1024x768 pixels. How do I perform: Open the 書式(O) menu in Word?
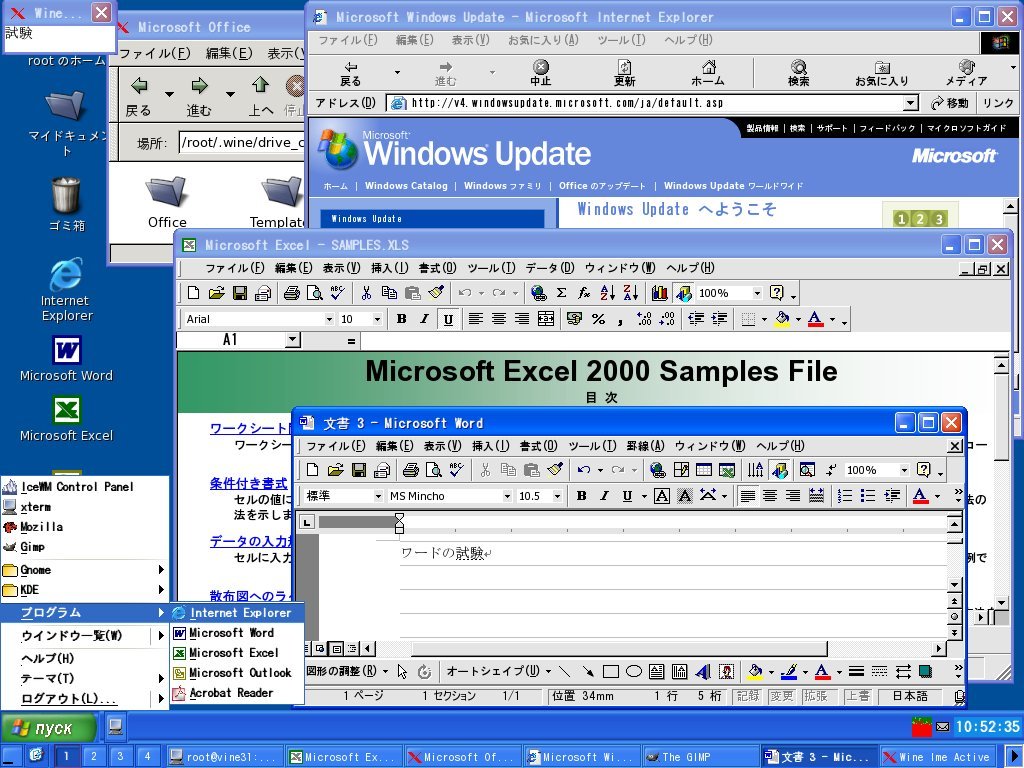click(x=538, y=446)
